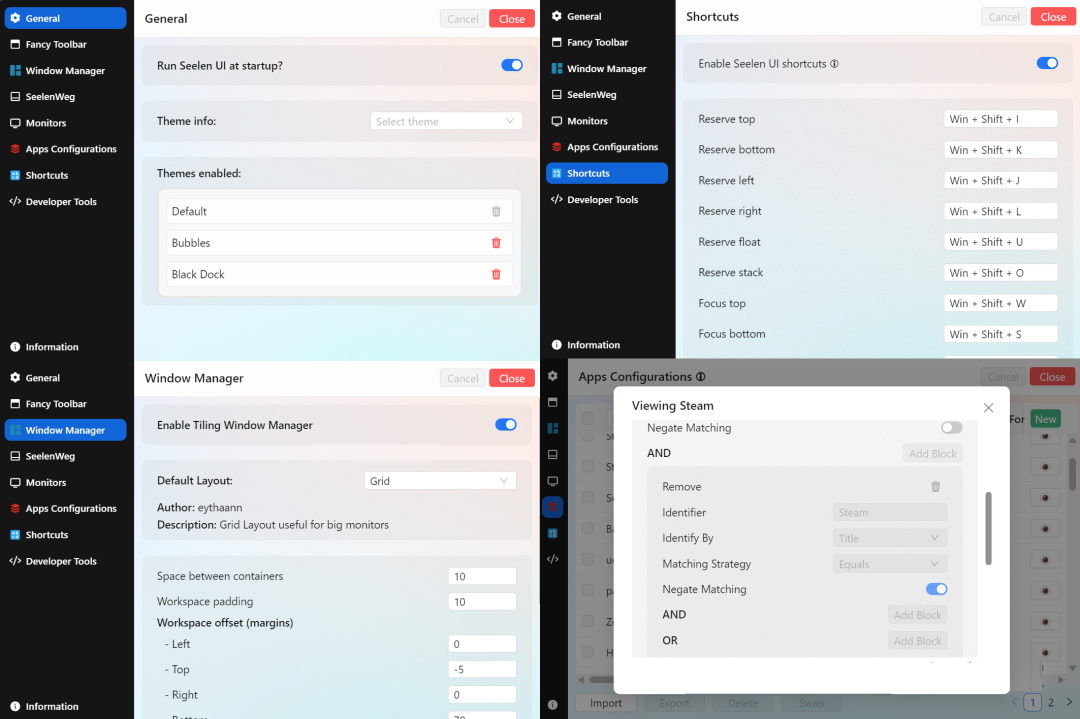Screen dimensions: 1080x719
Task: Go to page 2 in Apps Configurations pagination
Action: (1050, 702)
